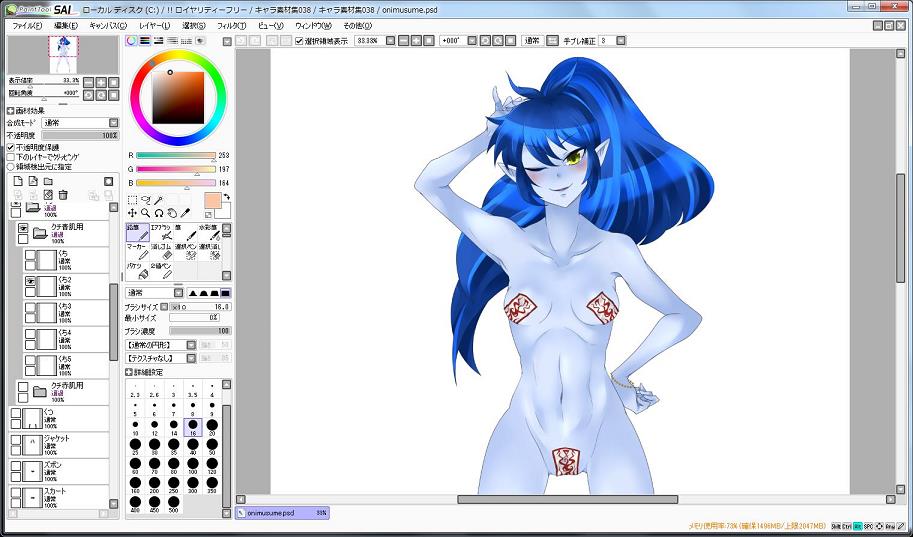The height and width of the screenshot is (537, 913).
Task: Choose the Eyedropper color picker tool
Action: pyautogui.click(x=184, y=213)
